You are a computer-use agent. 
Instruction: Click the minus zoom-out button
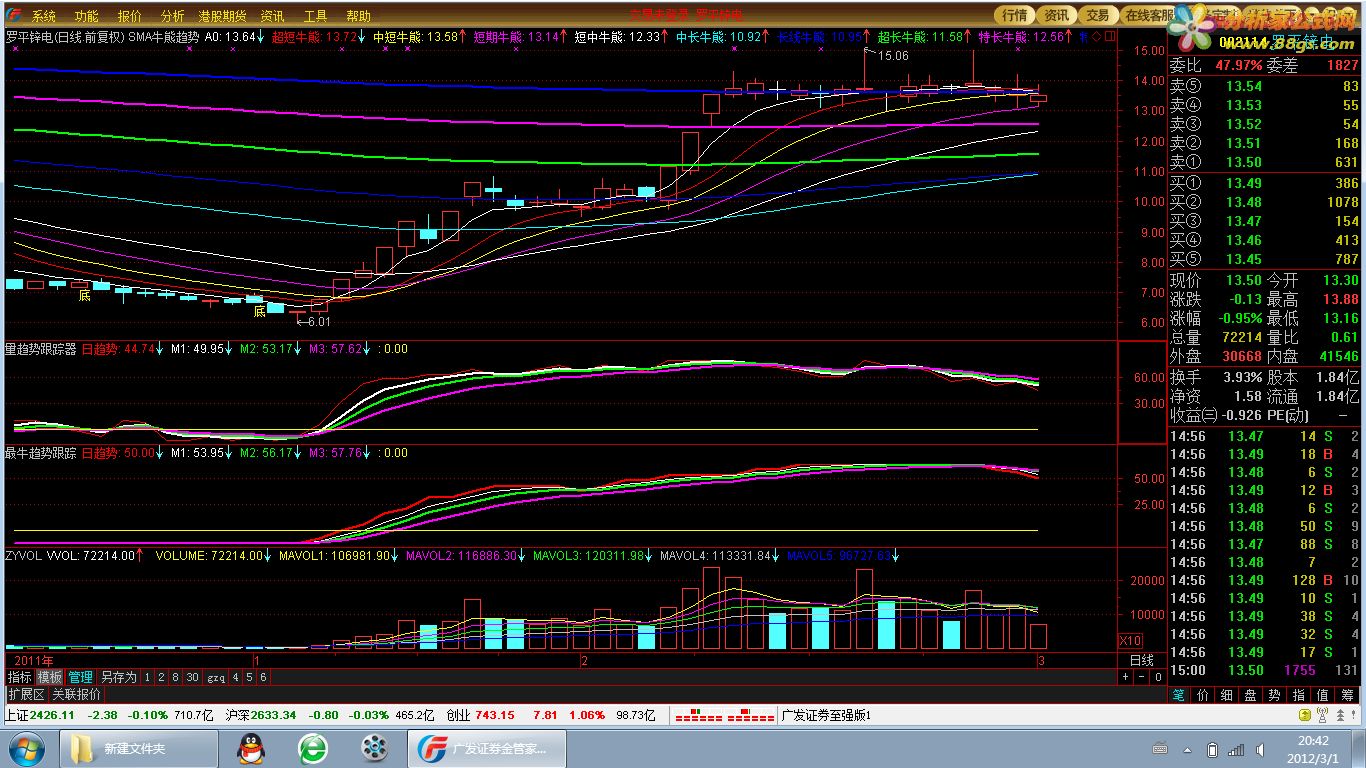[x=1141, y=677]
